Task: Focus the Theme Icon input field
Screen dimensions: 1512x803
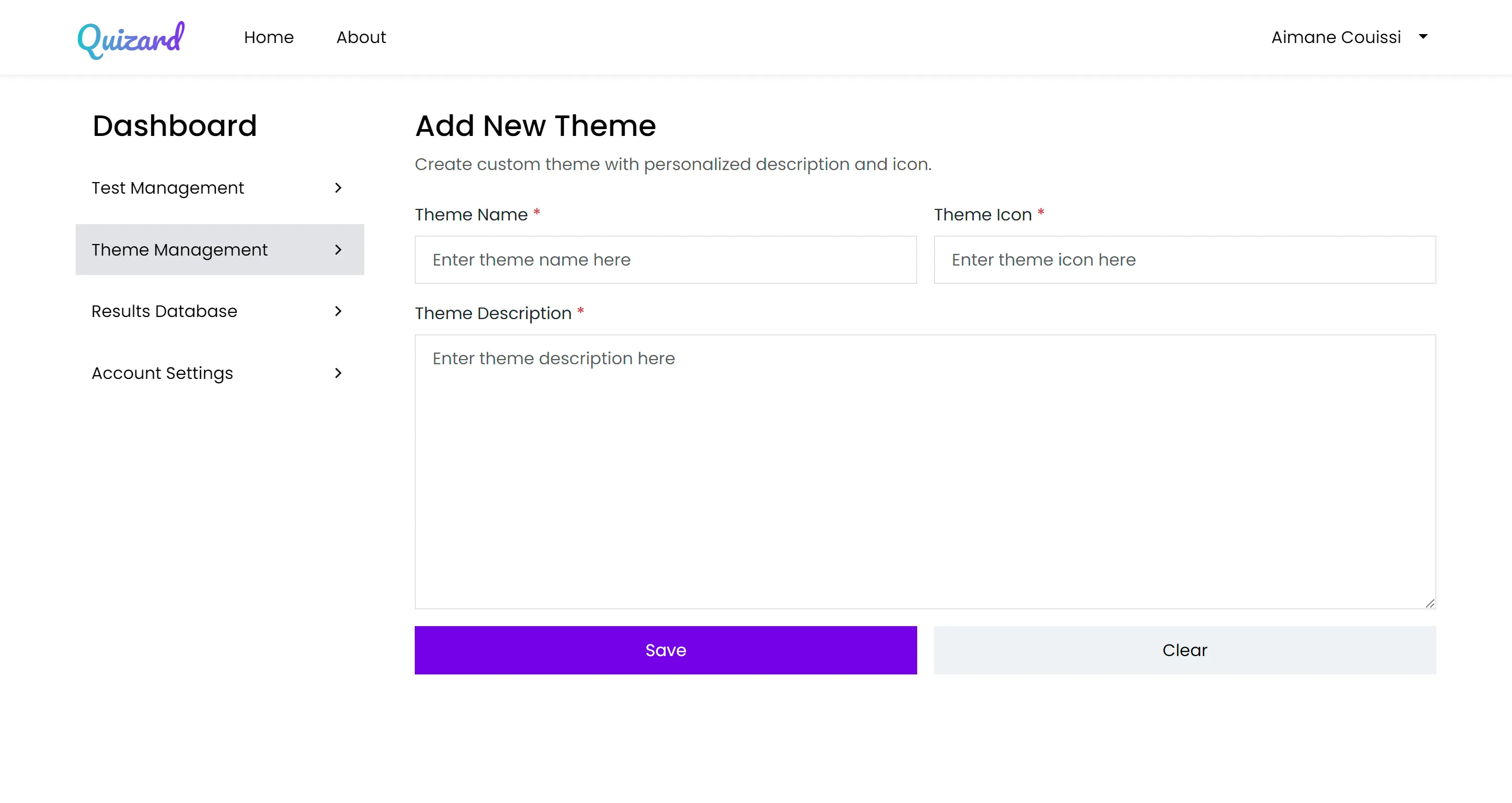Action: click(1184, 259)
